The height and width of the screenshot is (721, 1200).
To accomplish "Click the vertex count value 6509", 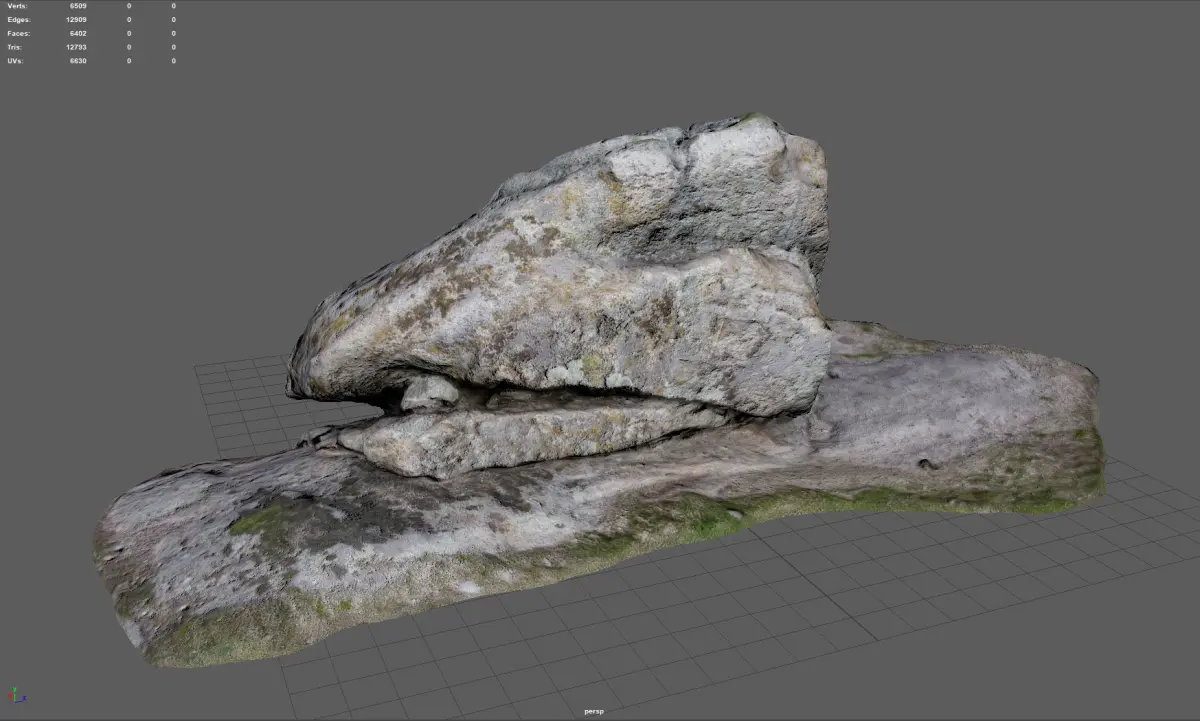I will tap(78, 6).
